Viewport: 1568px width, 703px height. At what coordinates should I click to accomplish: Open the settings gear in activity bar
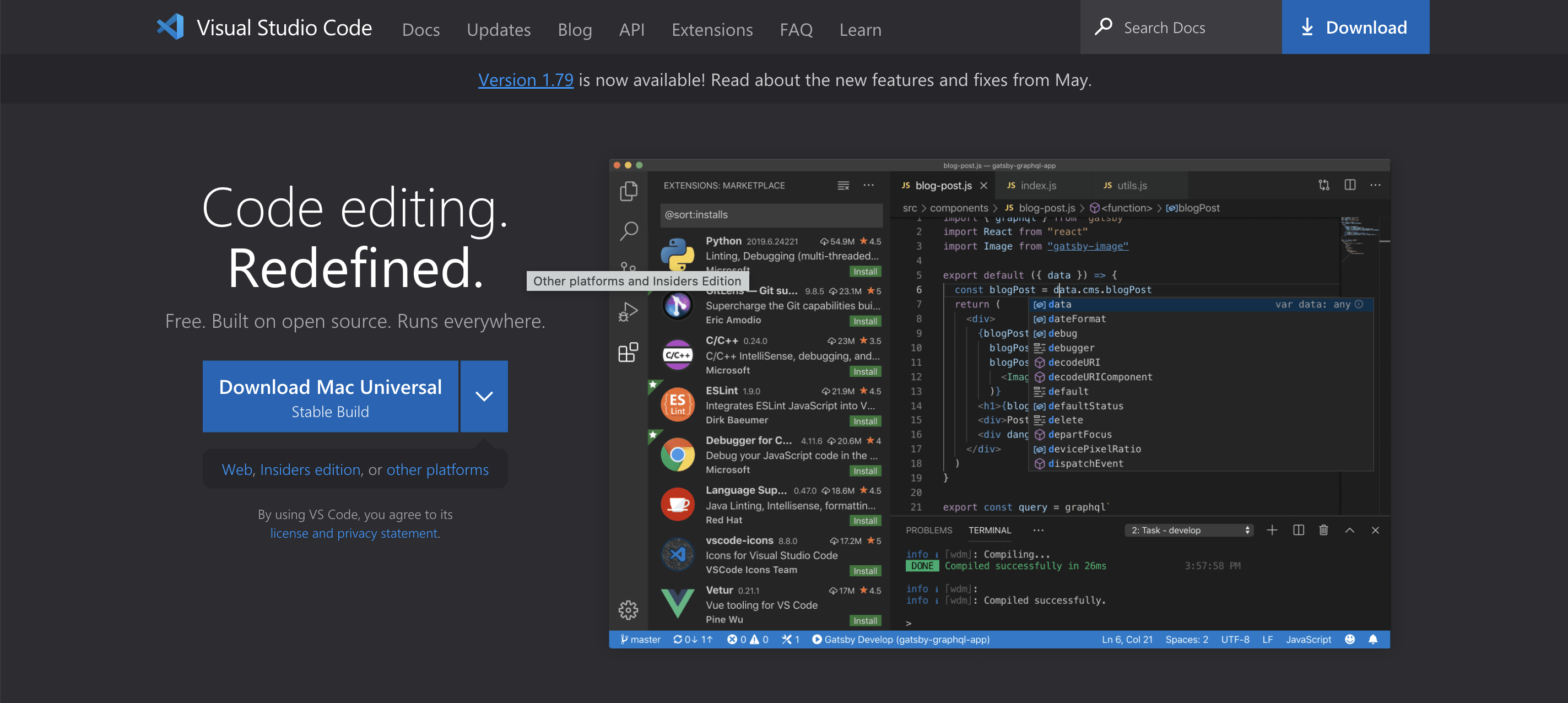pos(628,609)
